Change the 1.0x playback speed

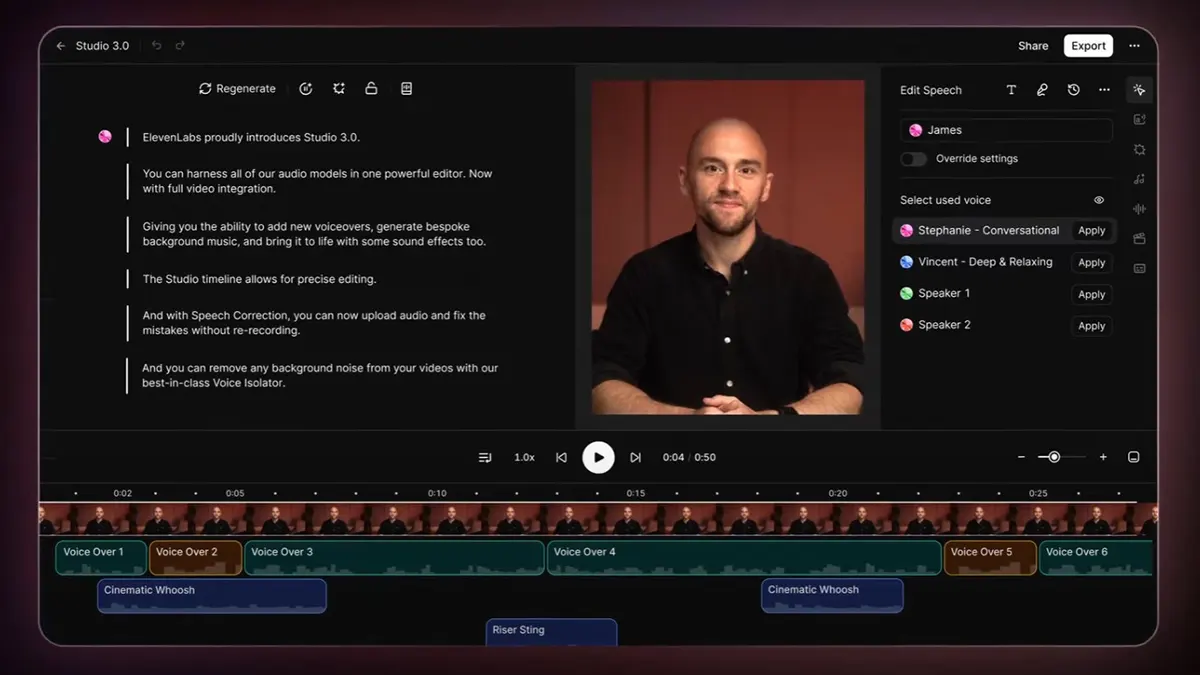click(x=524, y=457)
